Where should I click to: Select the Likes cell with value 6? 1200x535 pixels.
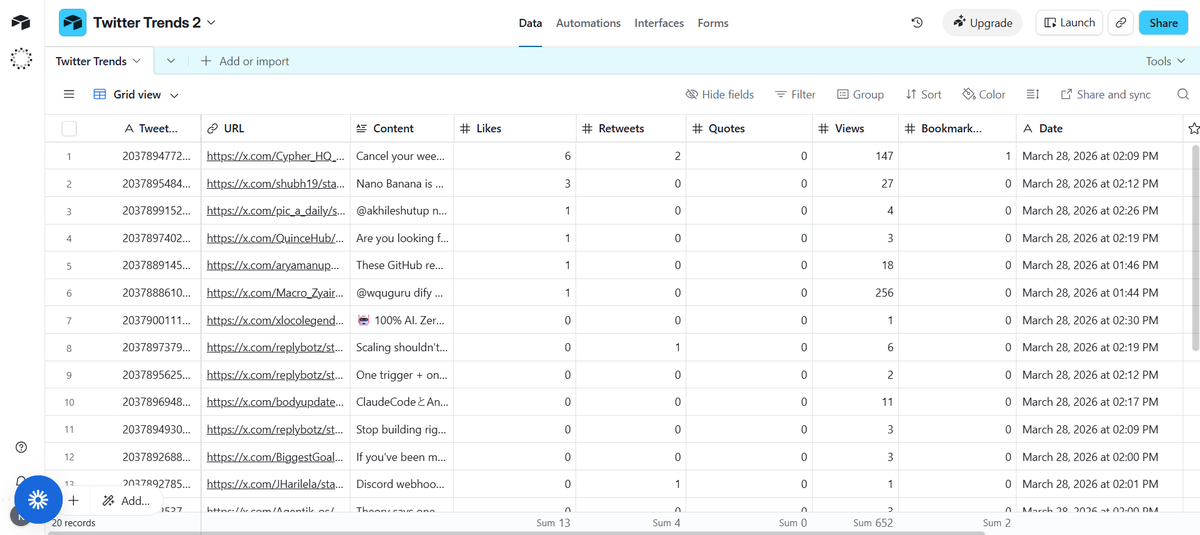[515, 156]
